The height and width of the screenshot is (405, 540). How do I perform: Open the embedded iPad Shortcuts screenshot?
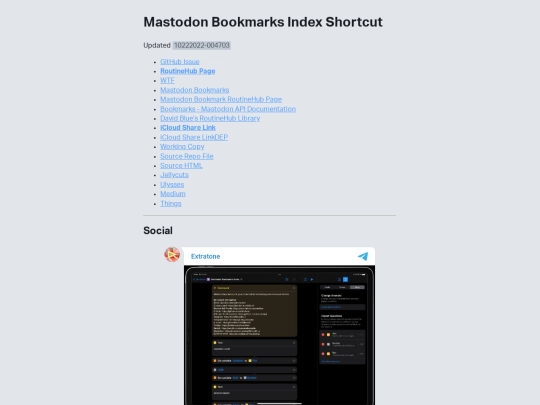click(x=279, y=335)
